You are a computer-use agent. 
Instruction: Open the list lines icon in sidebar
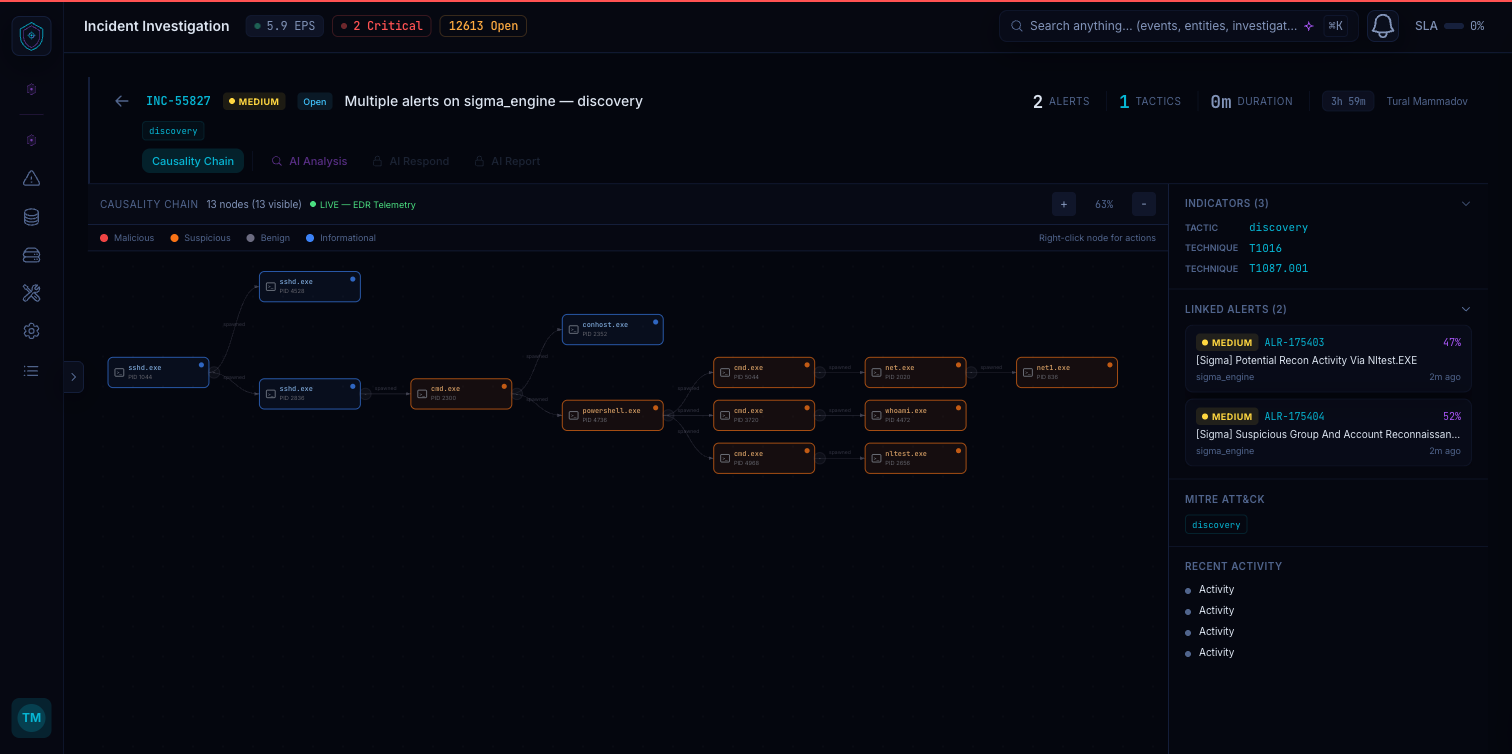[x=31, y=370]
